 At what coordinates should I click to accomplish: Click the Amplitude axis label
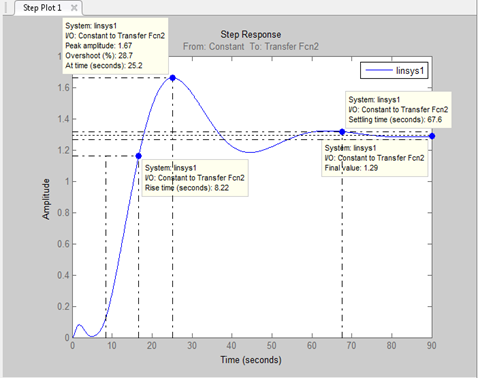tap(46, 199)
